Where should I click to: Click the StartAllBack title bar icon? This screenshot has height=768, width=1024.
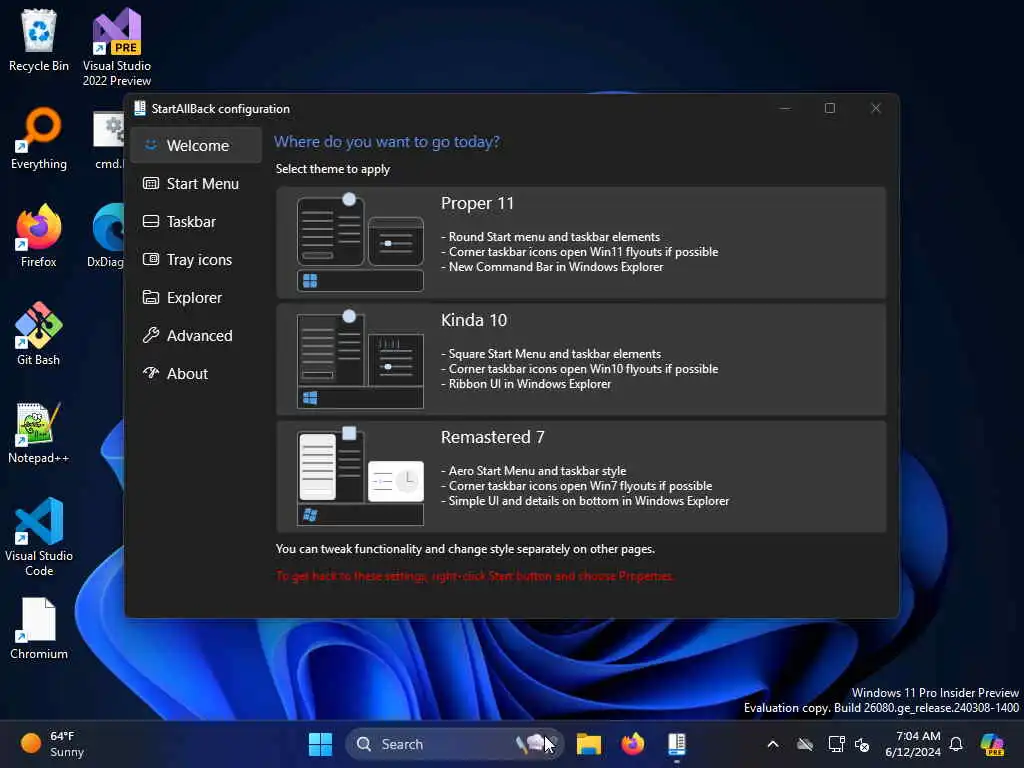tap(140, 108)
